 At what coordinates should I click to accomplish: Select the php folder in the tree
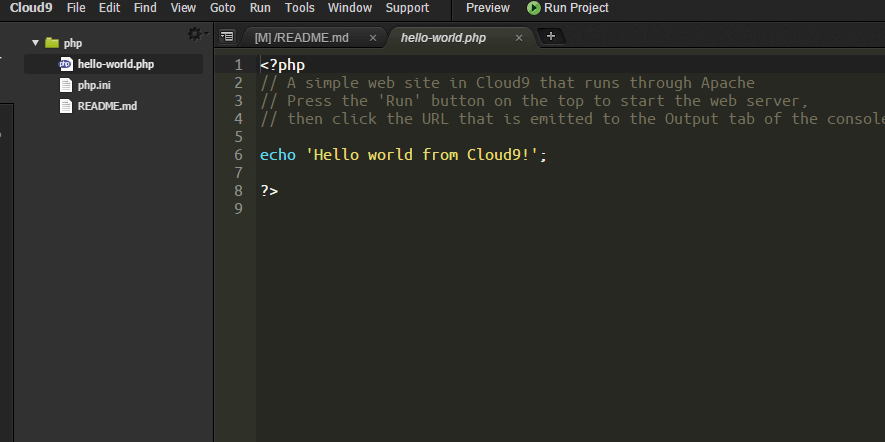pyautogui.click(x=73, y=43)
